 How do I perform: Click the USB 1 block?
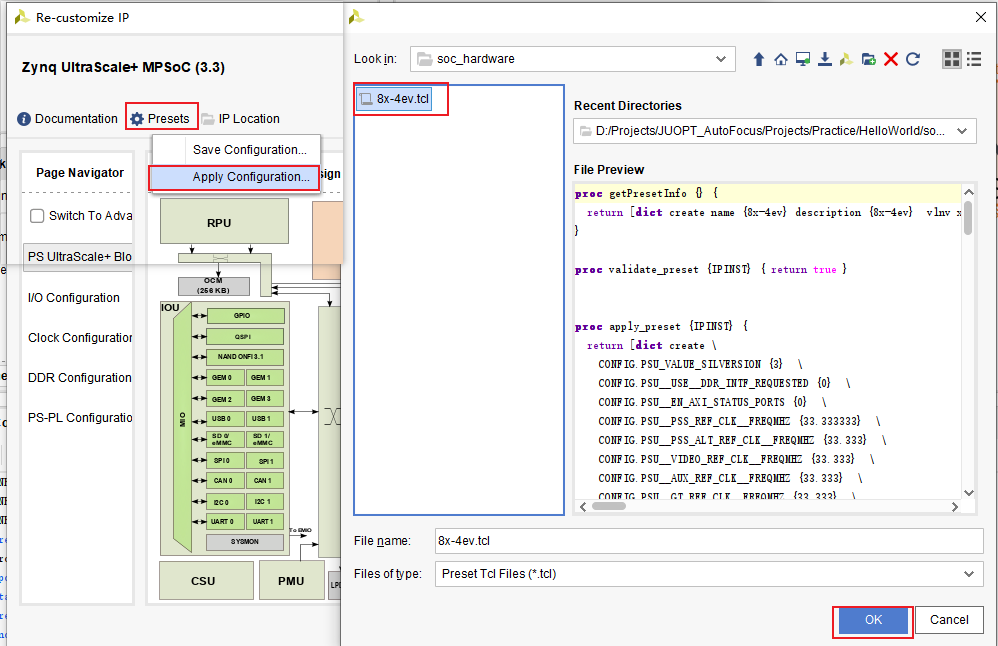pos(265,419)
